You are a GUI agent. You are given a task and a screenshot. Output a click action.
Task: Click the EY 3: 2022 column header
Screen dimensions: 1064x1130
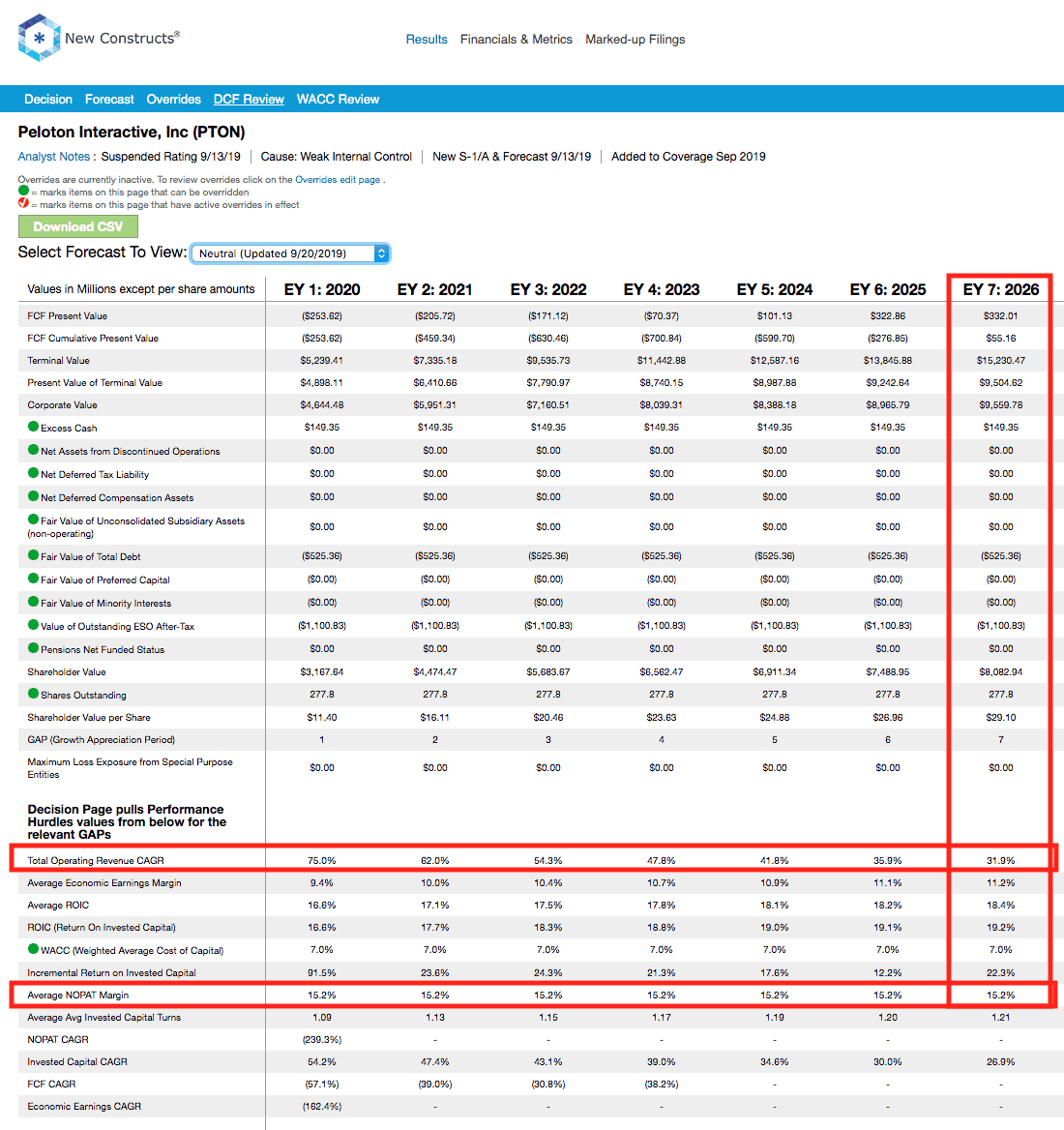point(548,289)
